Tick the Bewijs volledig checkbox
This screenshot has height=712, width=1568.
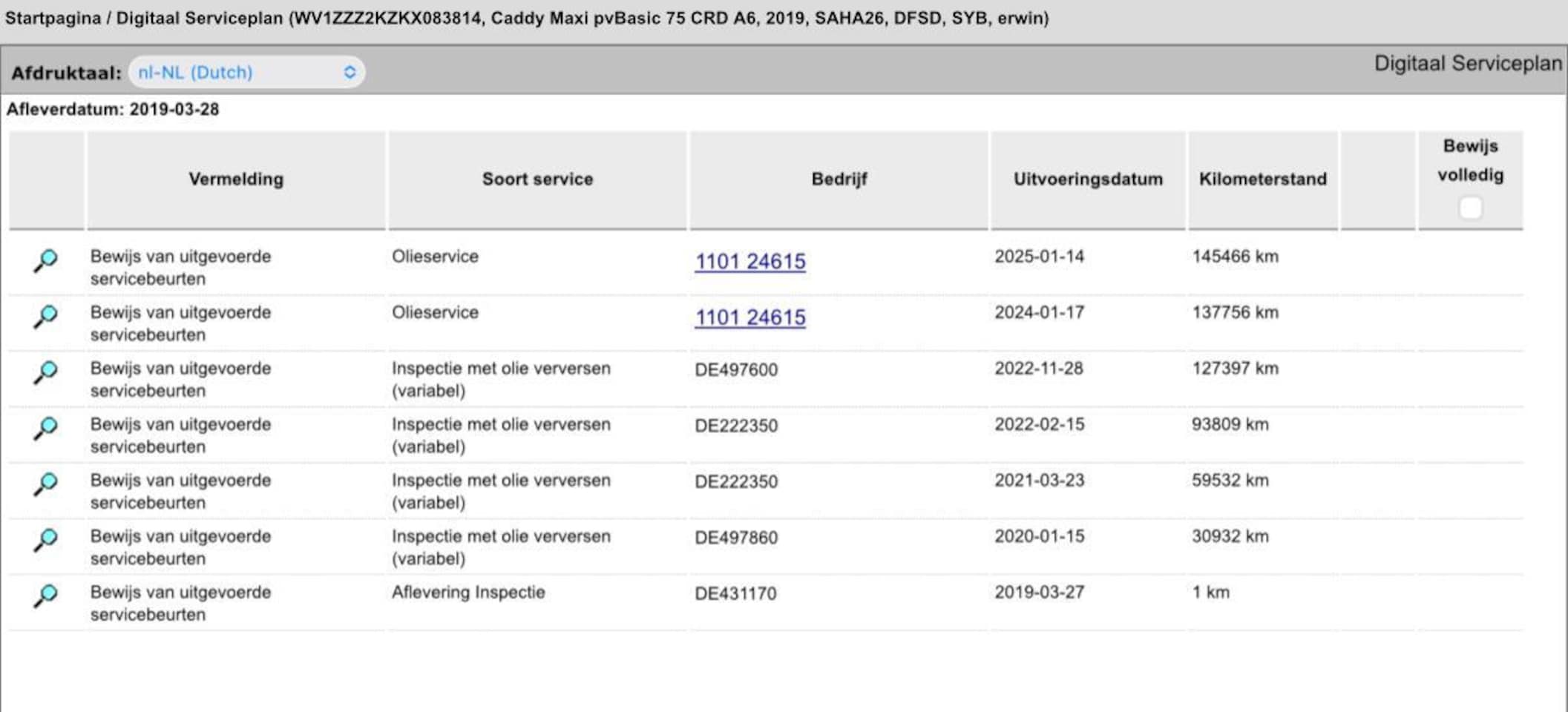1470,208
